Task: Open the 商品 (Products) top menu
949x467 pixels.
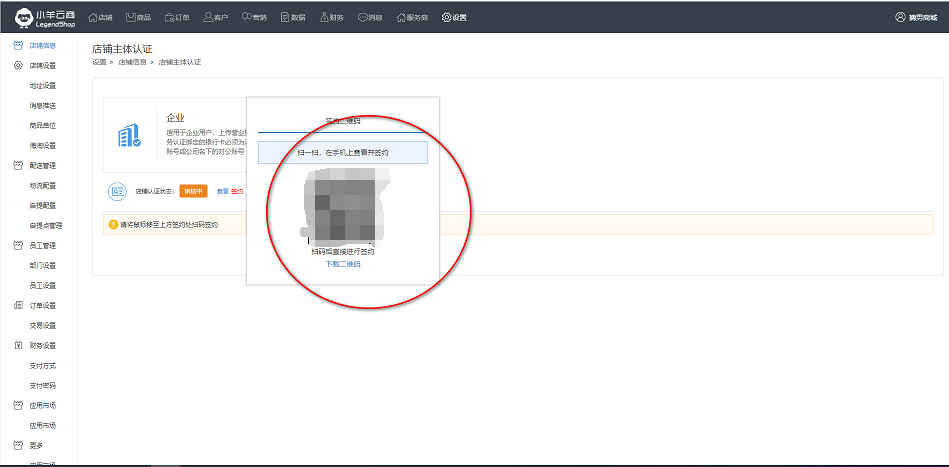Action: tap(138, 17)
